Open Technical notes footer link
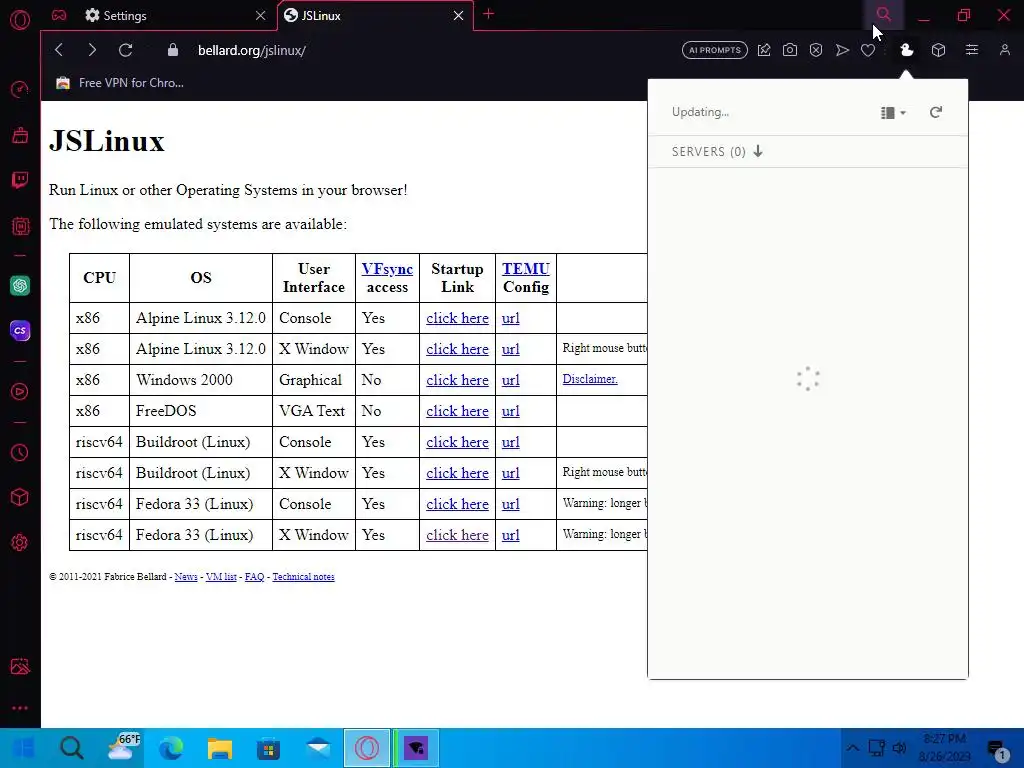 coord(303,577)
